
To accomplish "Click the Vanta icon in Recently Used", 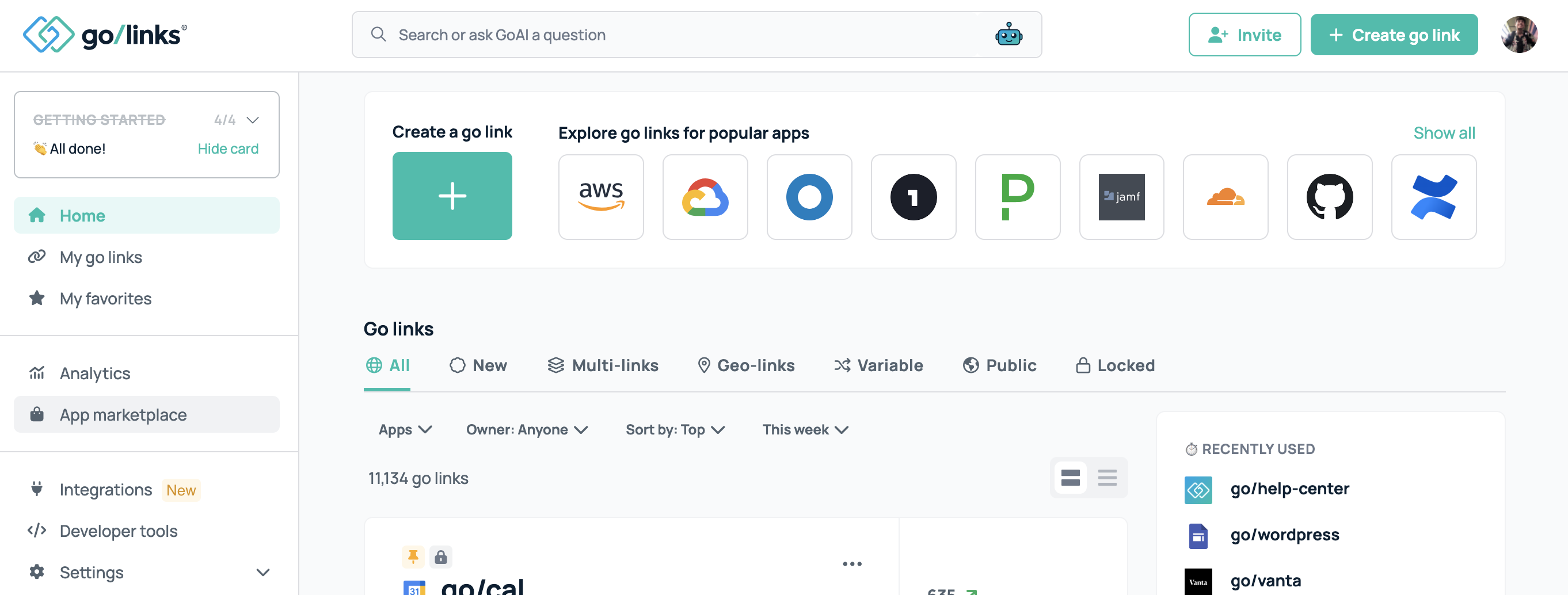I will point(1198,581).
